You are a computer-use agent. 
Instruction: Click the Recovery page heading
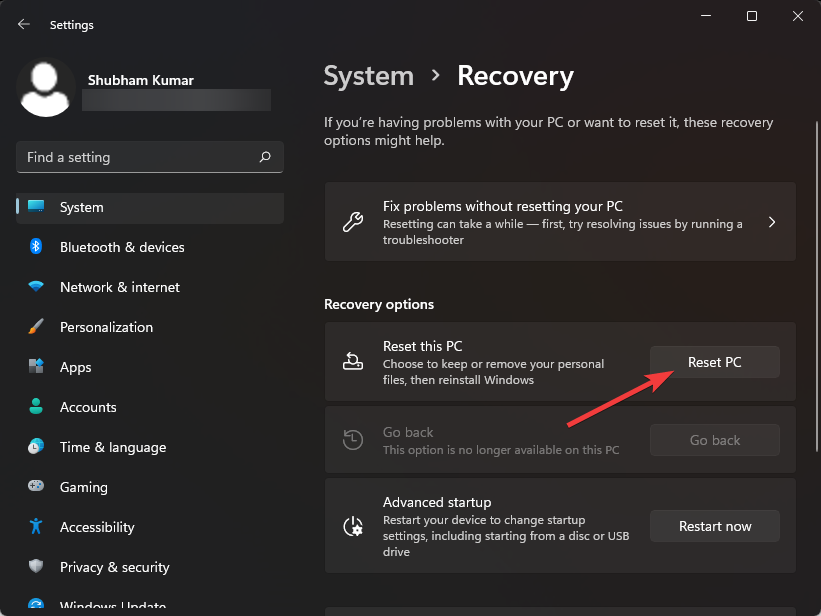pyautogui.click(x=515, y=76)
